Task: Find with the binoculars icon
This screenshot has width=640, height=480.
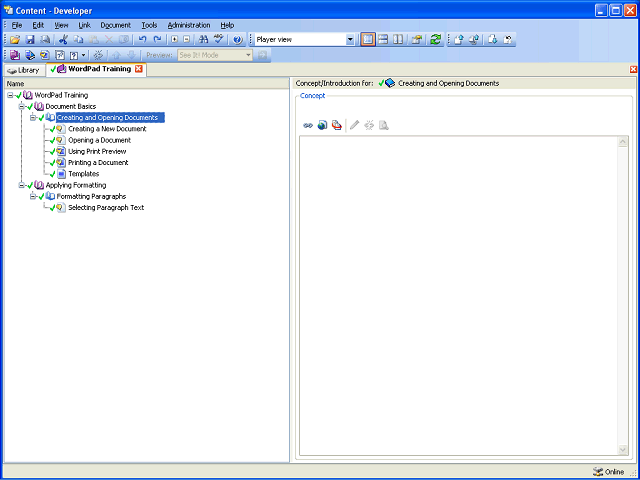Action: 203,40
